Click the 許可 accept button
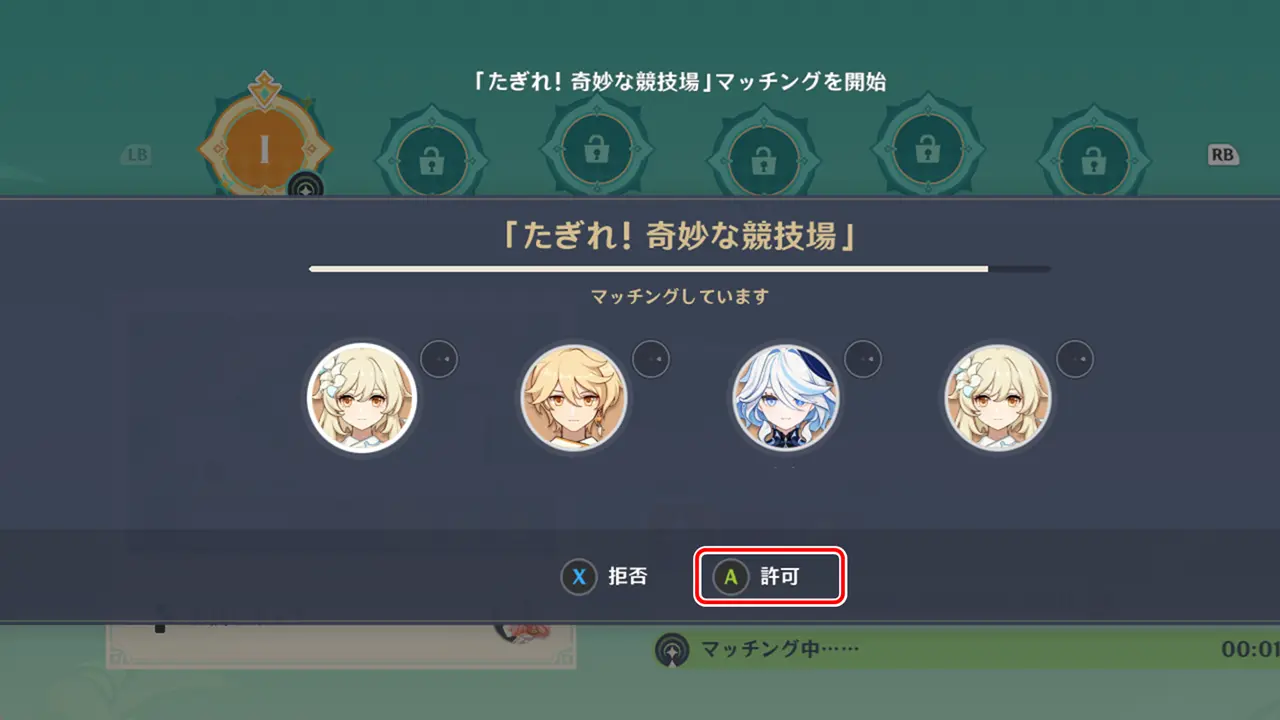This screenshot has height=720, width=1280. pyautogui.click(x=771, y=576)
